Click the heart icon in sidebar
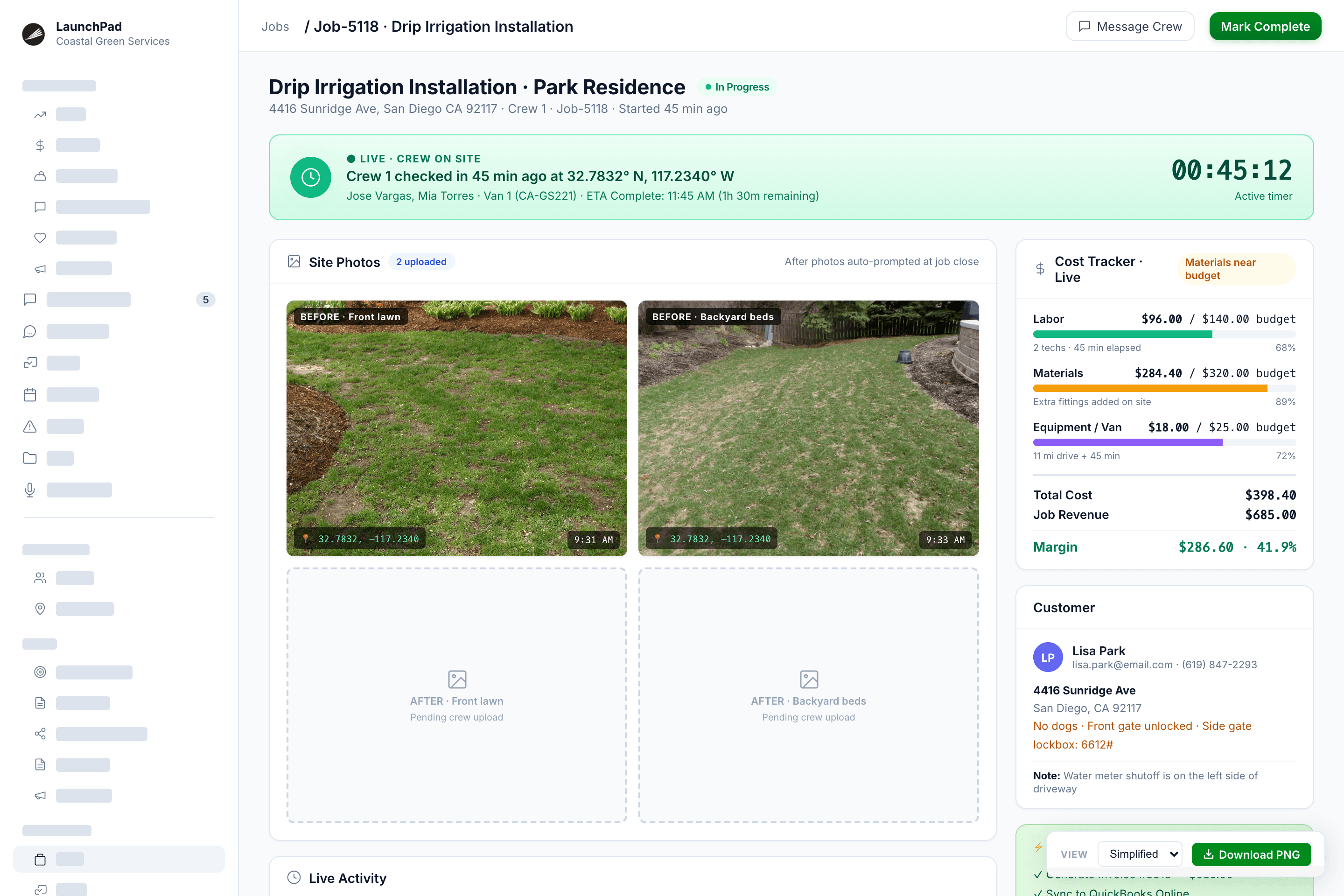 [40, 238]
